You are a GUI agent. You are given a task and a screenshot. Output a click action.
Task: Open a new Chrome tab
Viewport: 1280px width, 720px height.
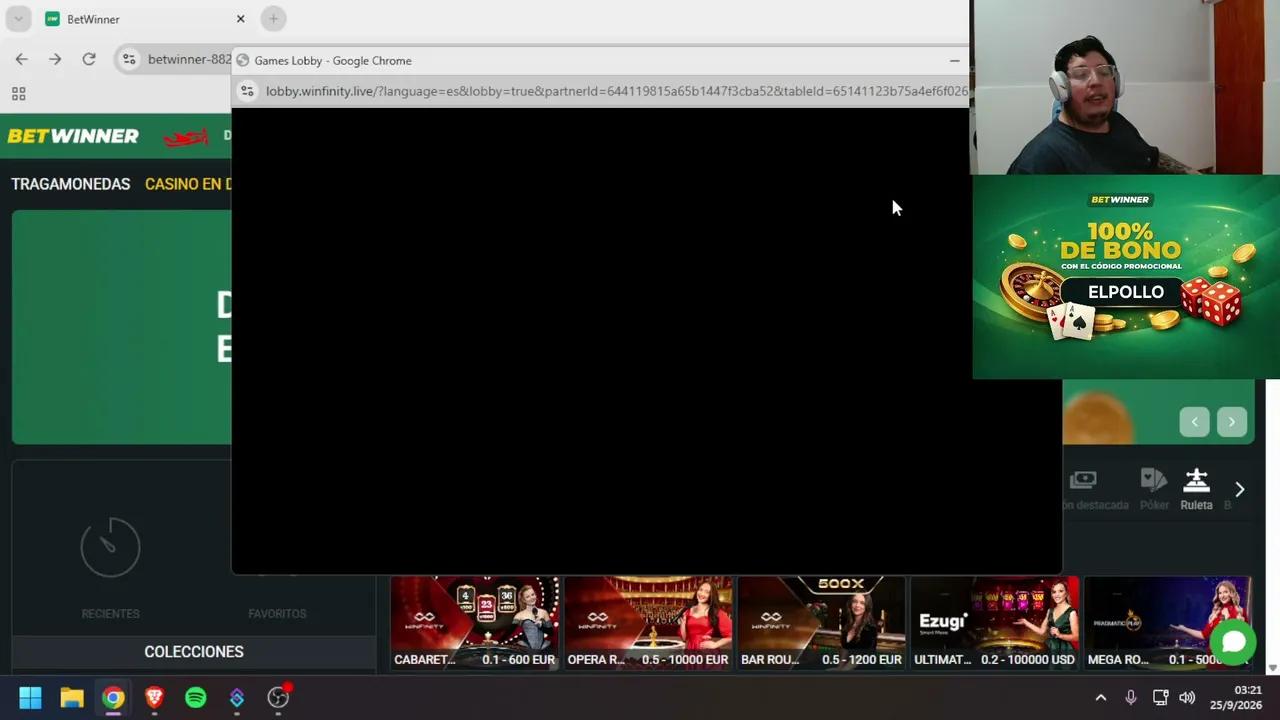[273, 19]
